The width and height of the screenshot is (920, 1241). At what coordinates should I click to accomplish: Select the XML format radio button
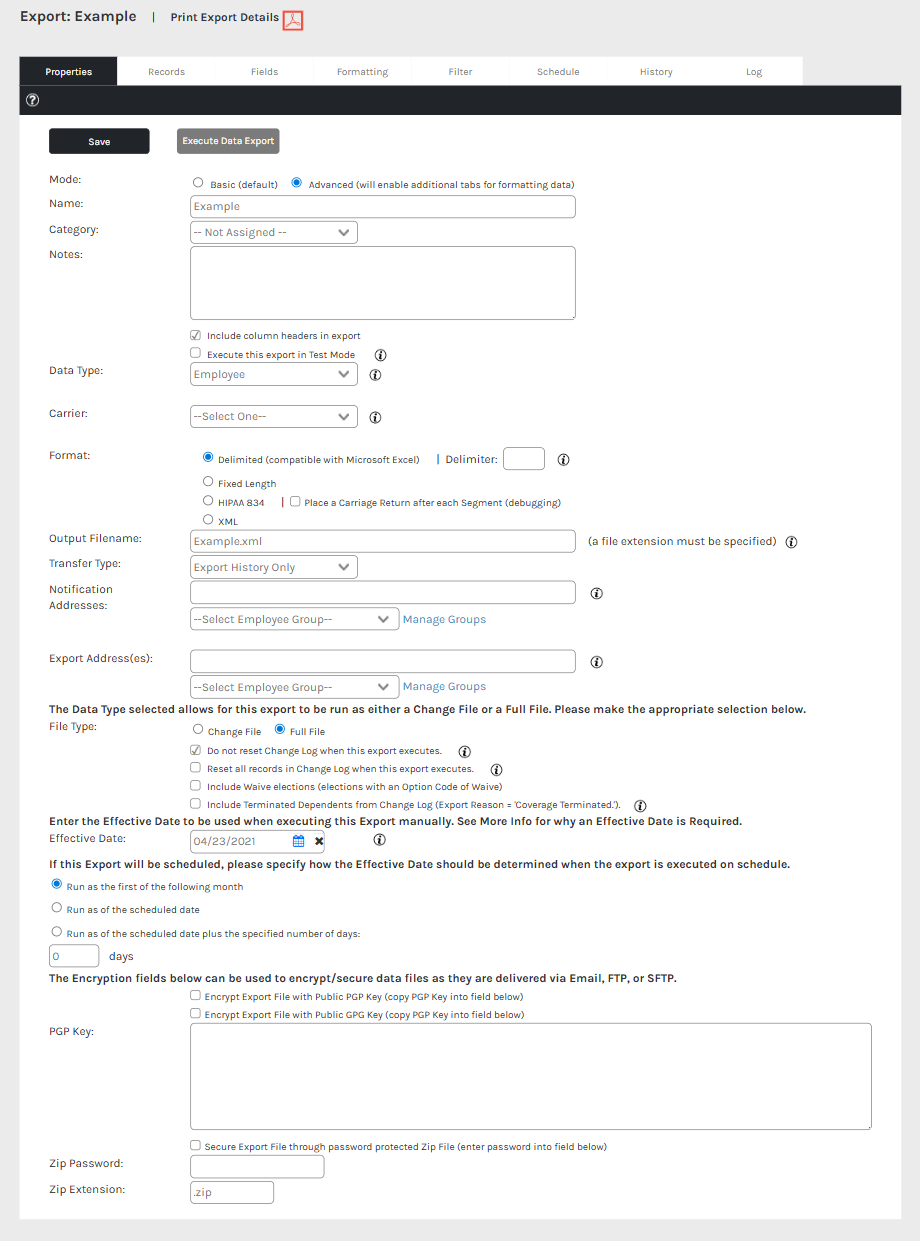tap(208, 520)
